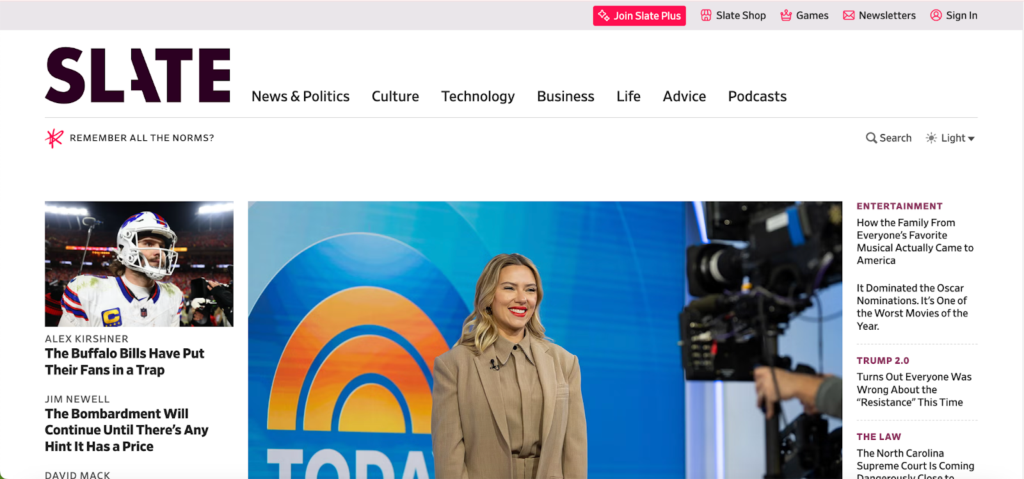Expand the Light theme dropdown arrow
Screen dimensions: 1024x479
pyautogui.click(x=971, y=139)
